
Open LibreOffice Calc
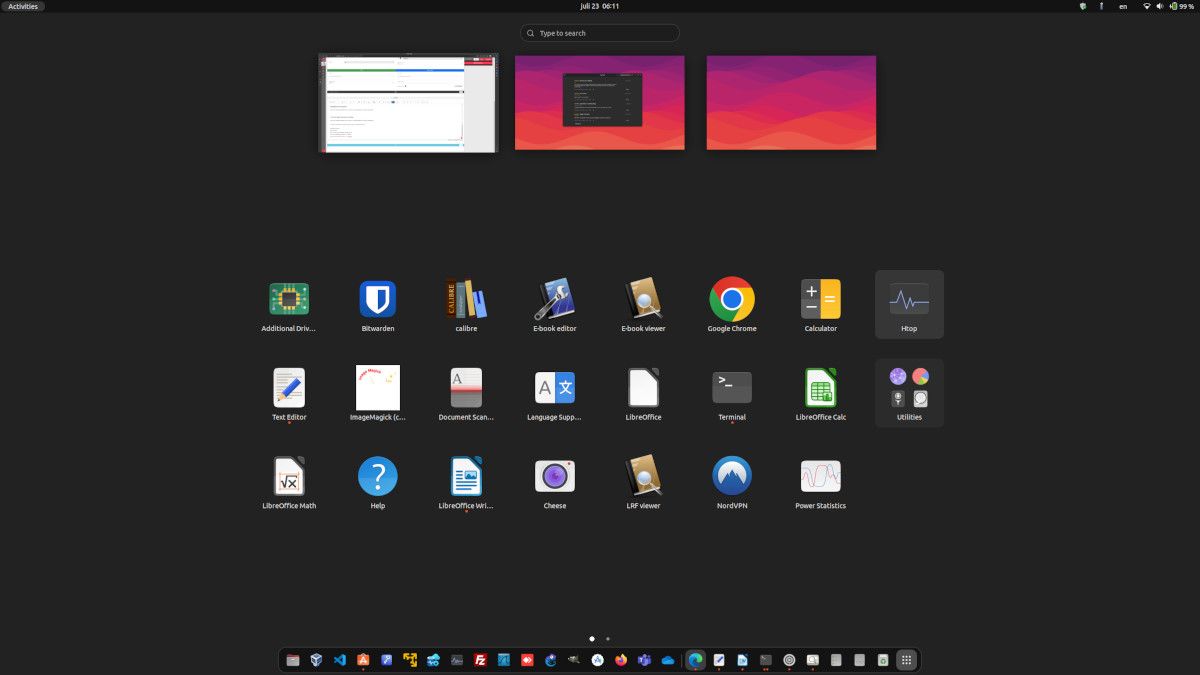click(x=820, y=386)
